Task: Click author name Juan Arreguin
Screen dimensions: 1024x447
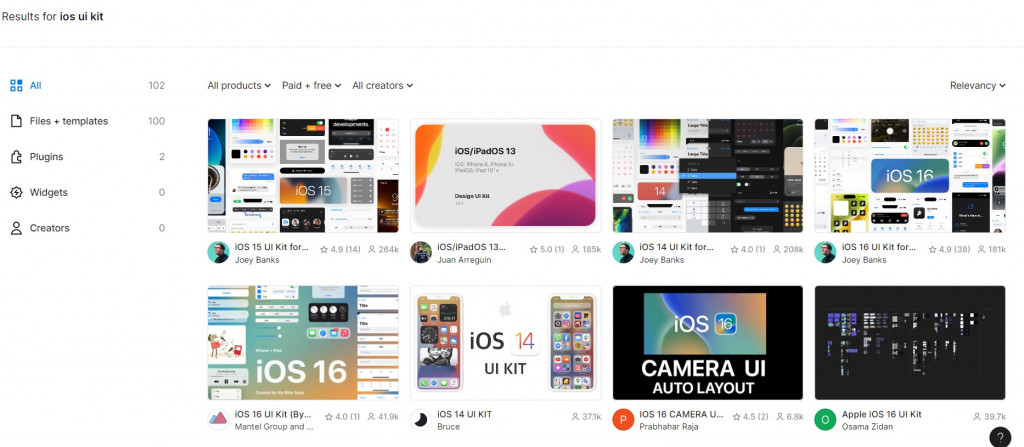Action: [464, 260]
